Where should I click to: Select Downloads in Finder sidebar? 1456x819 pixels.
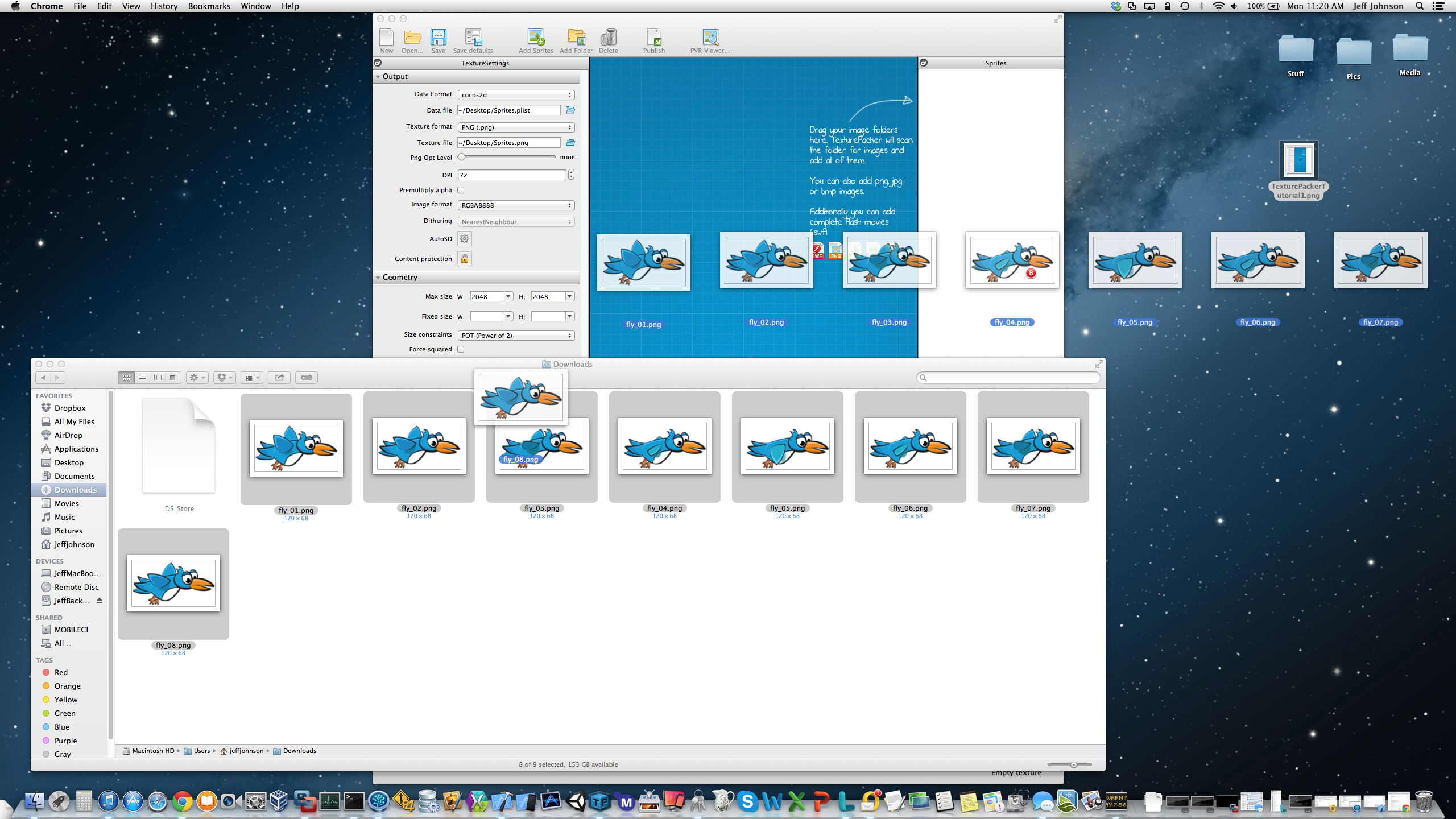(69, 490)
